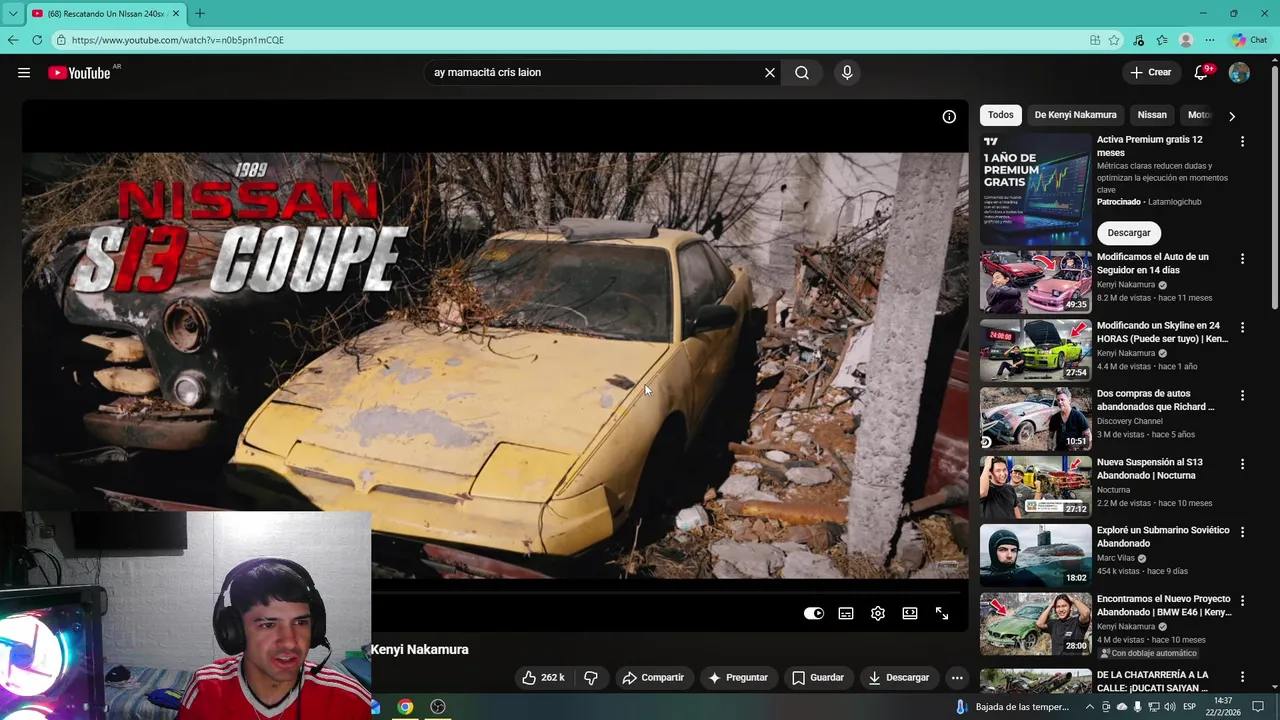Image resolution: width=1280 pixels, height=720 pixels.
Task: Open the YouTube hamburger guide menu
Action: click(24, 72)
